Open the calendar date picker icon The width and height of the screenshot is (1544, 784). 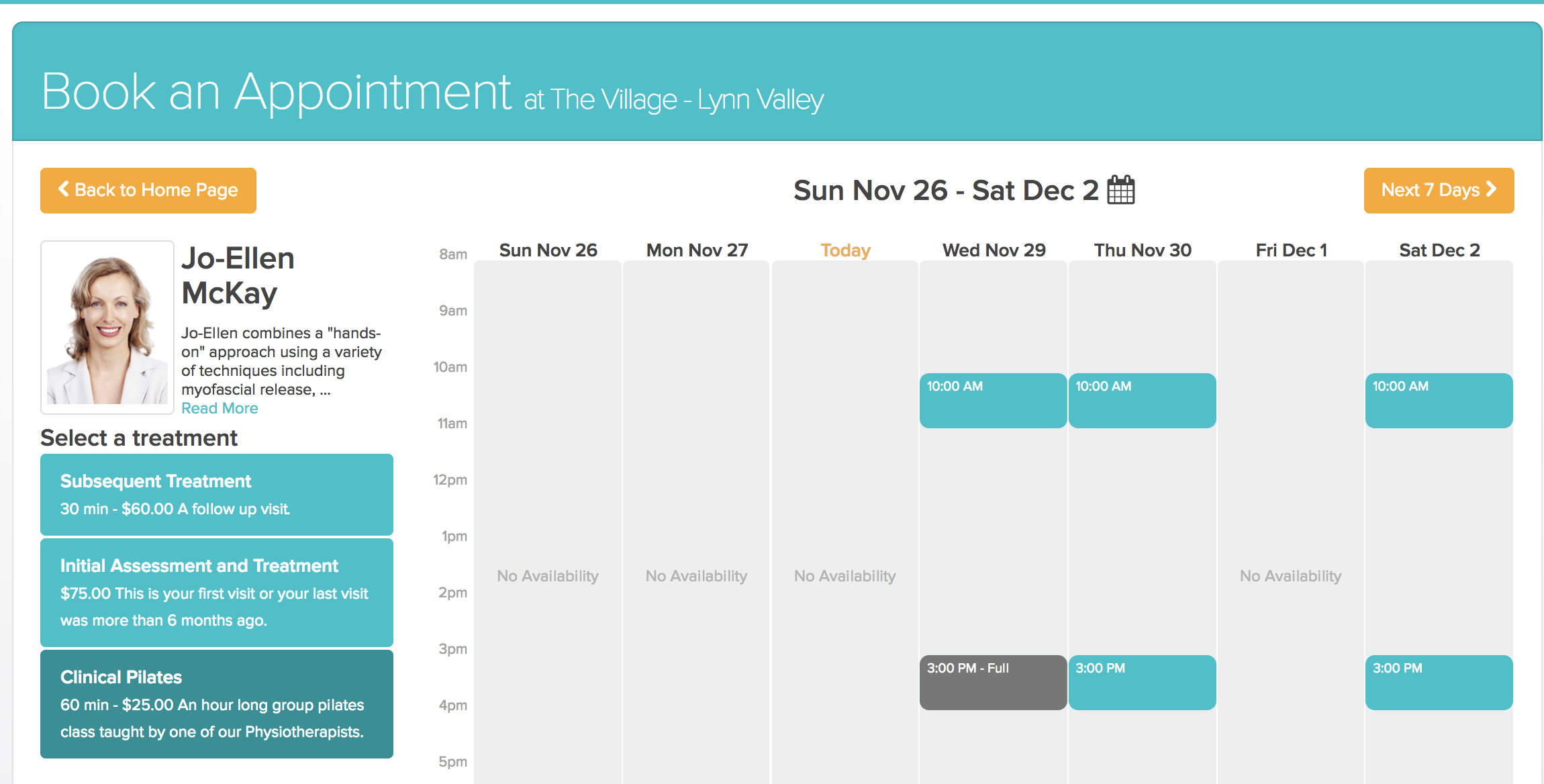point(1120,190)
